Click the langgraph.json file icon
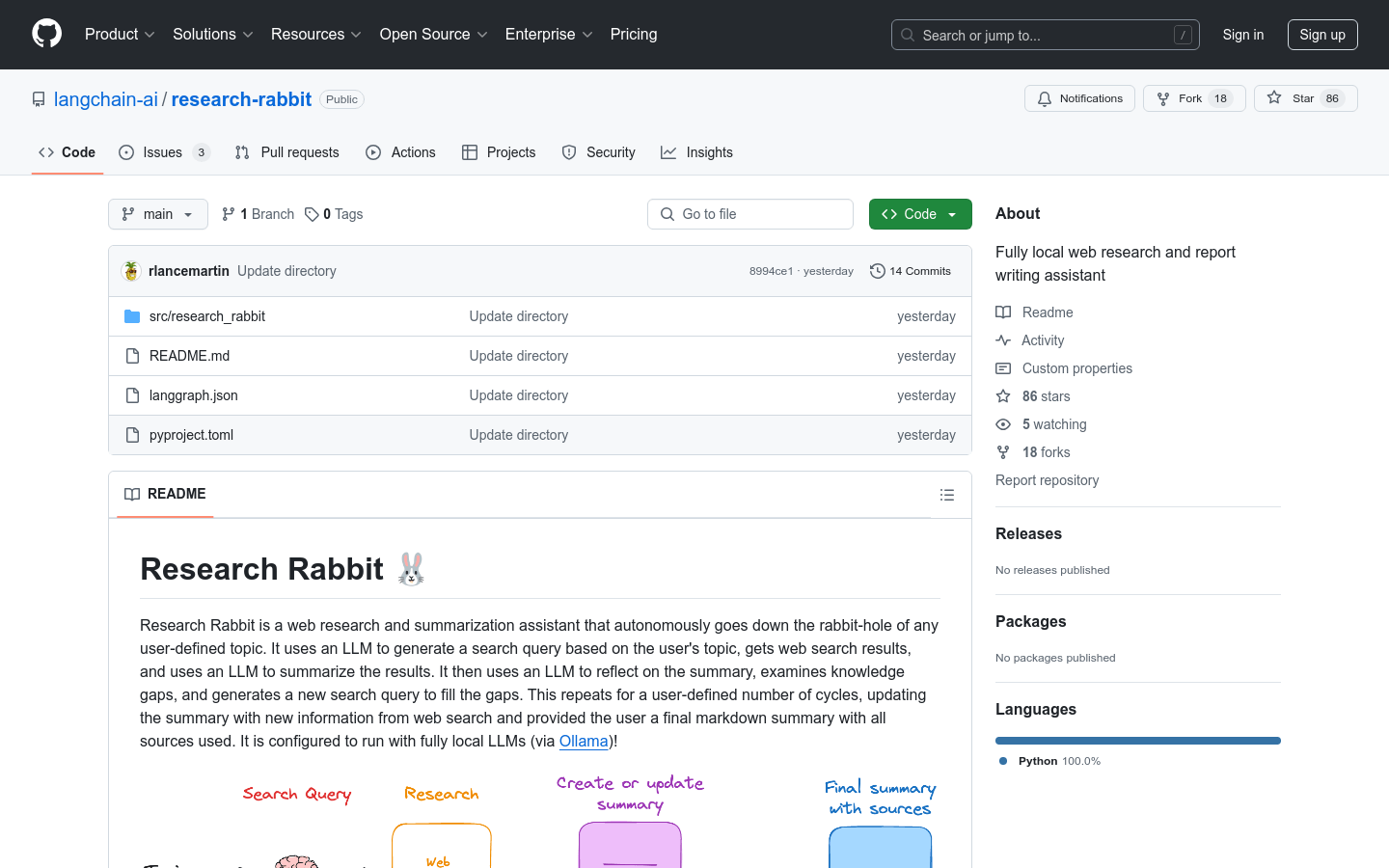Image resolution: width=1389 pixels, height=868 pixels. click(132, 395)
